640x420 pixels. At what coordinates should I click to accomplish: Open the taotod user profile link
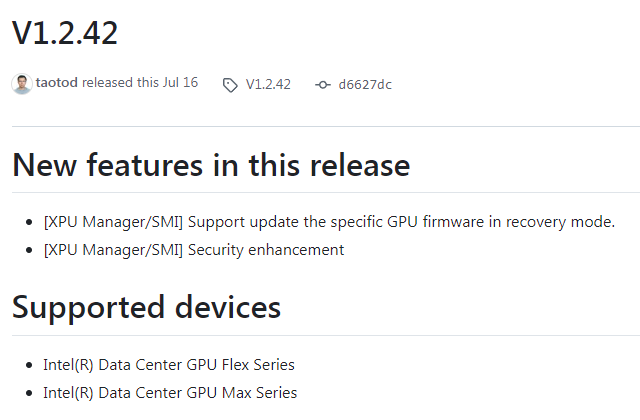[57, 83]
